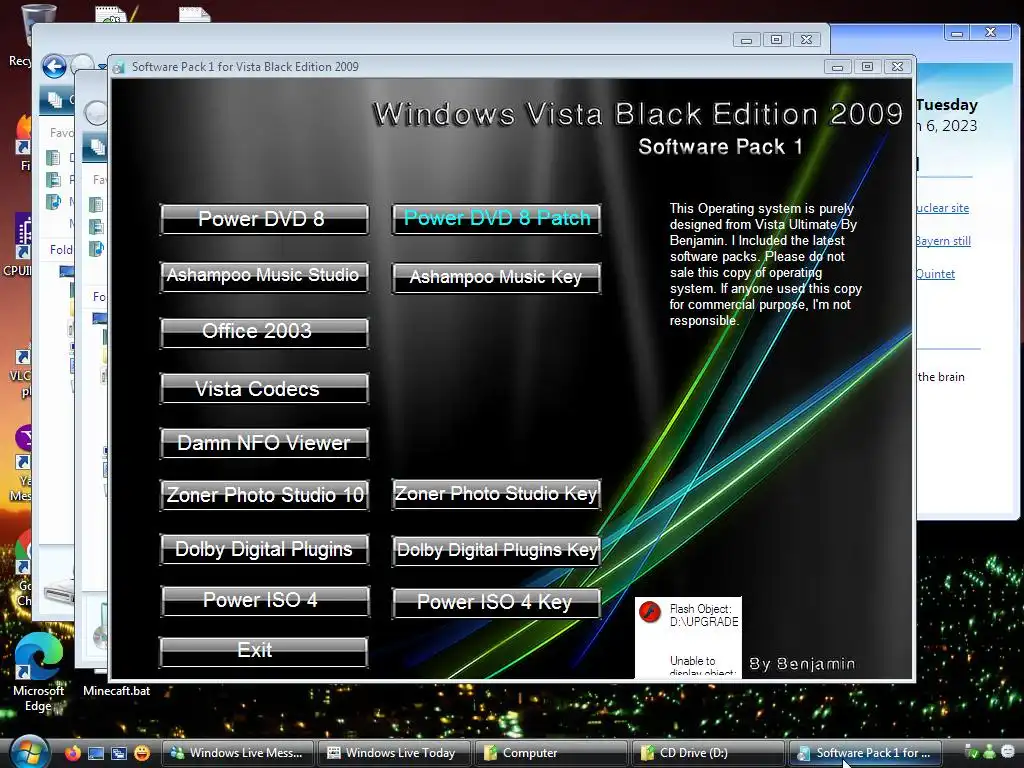Open the 'uclear site' news link
This screenshot has height=768, width=1024.
[x=942, y=208]
